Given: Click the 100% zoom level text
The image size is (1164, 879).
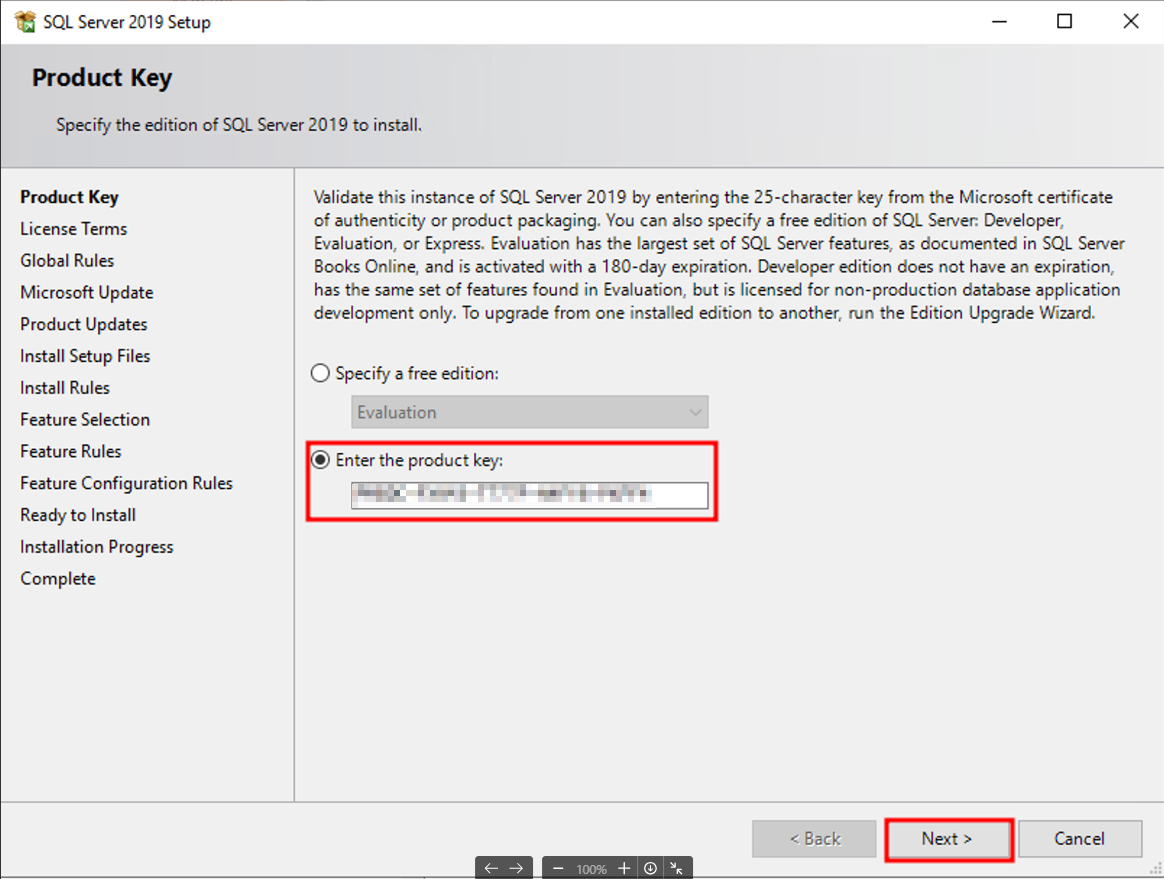Looking at the screenshot, I should click(591, 869).
